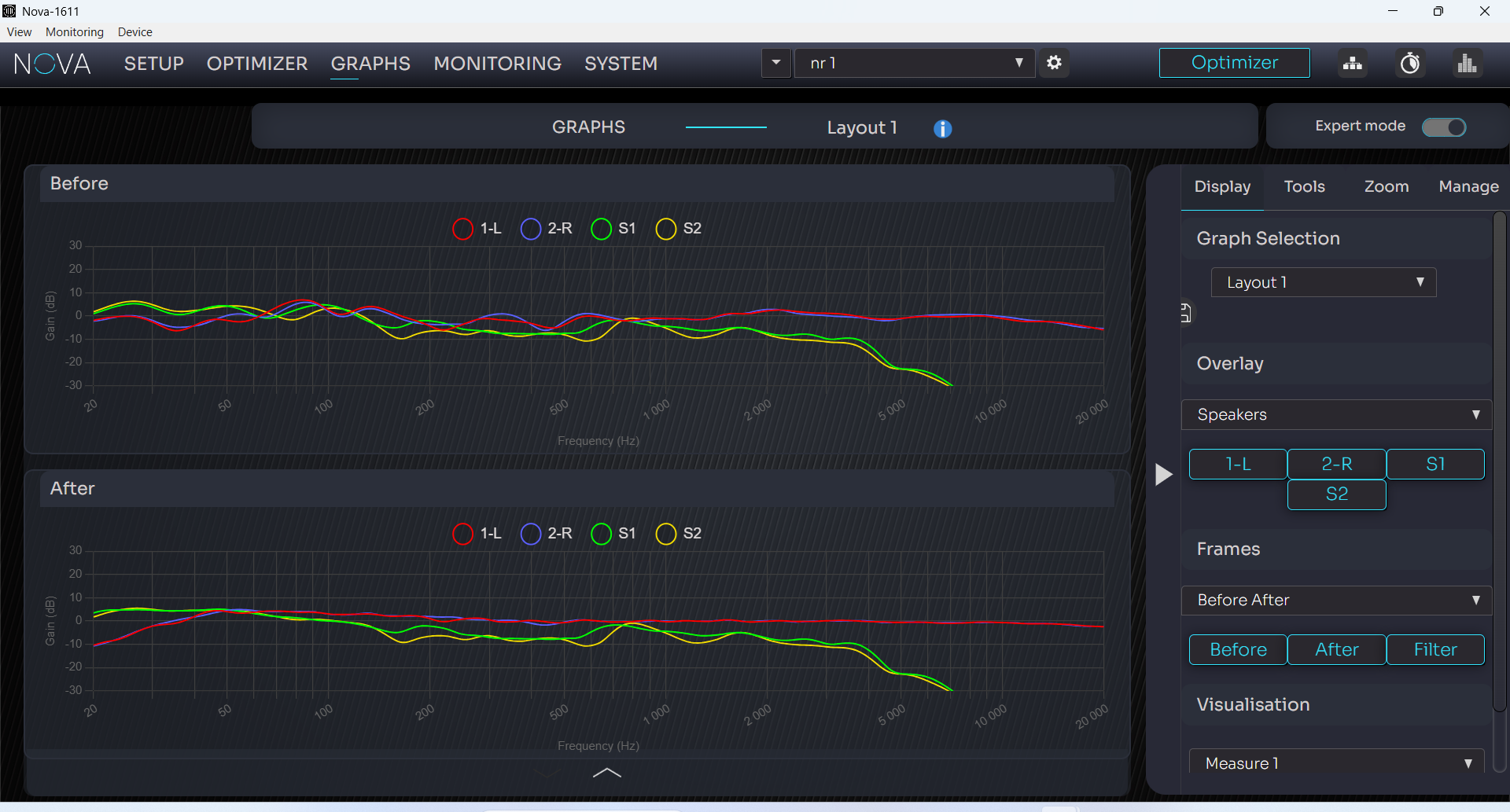Viewport: 1510px width, 812px height.
Task: Click the "Overlay" section heading
Action: coord(1230,364)
